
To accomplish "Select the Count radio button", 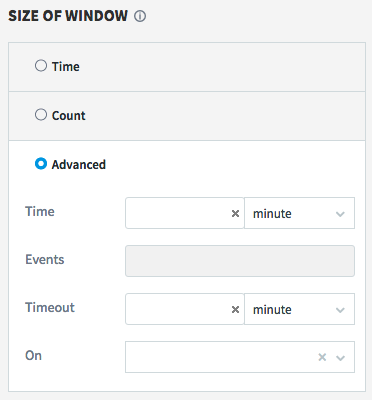I will (41, 115).
